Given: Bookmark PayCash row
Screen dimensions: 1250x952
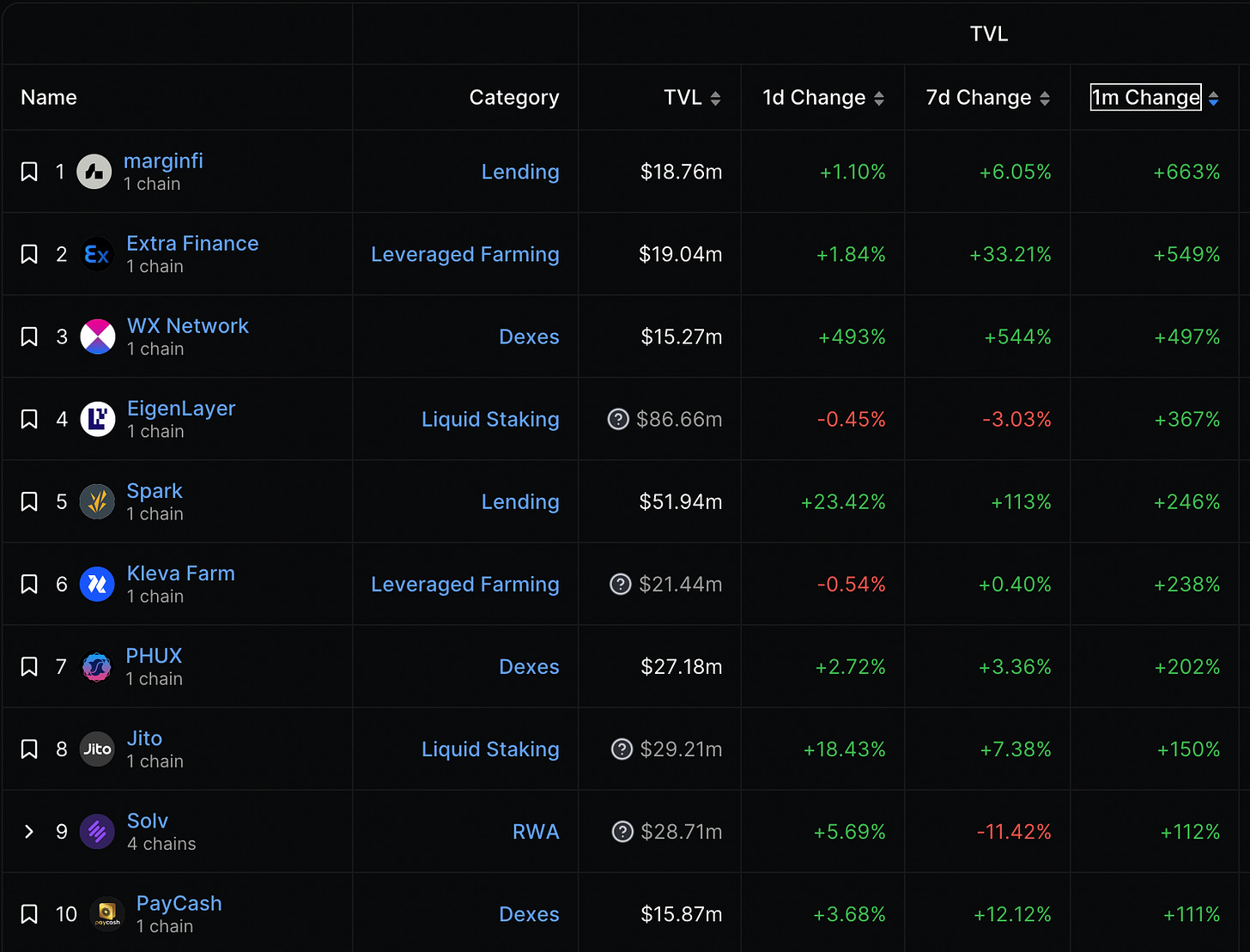Looking at the screenshot, I should 29,913.
